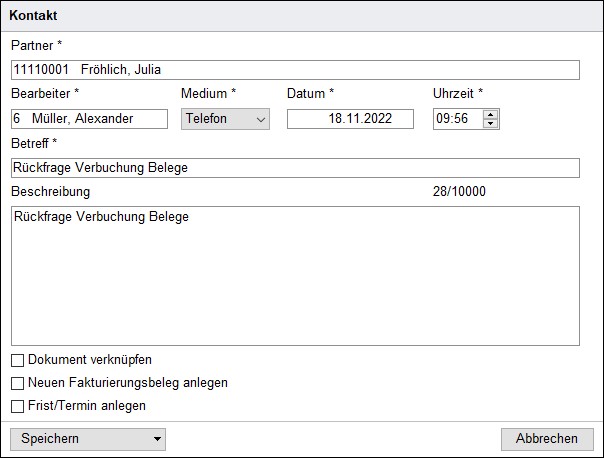Image resolution: width=604 pixels, height=458 pixels.
Task: Click the Partner field label
Action: tap(34, 46)
